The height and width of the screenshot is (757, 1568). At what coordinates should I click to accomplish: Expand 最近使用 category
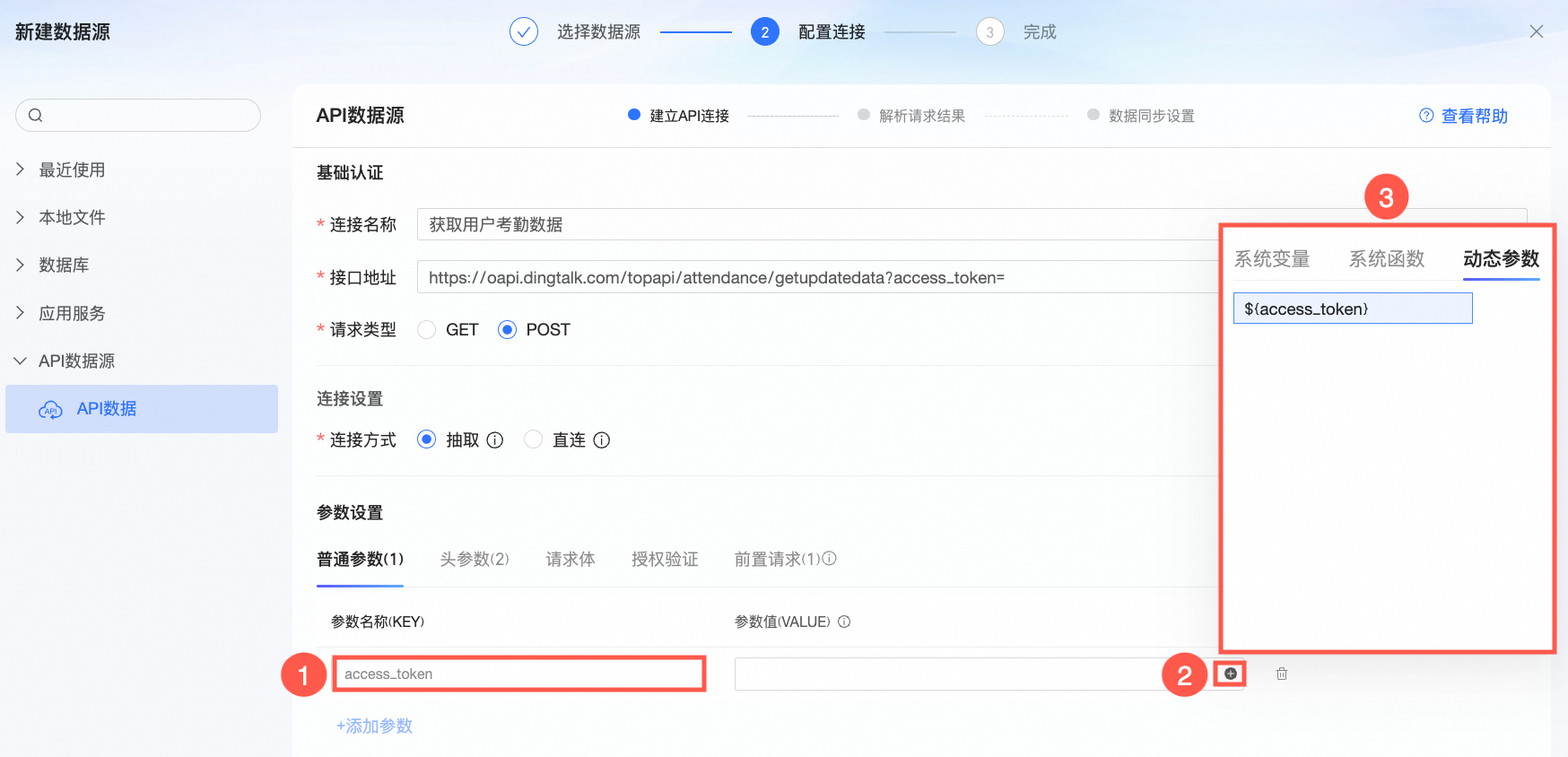[20, 169]
